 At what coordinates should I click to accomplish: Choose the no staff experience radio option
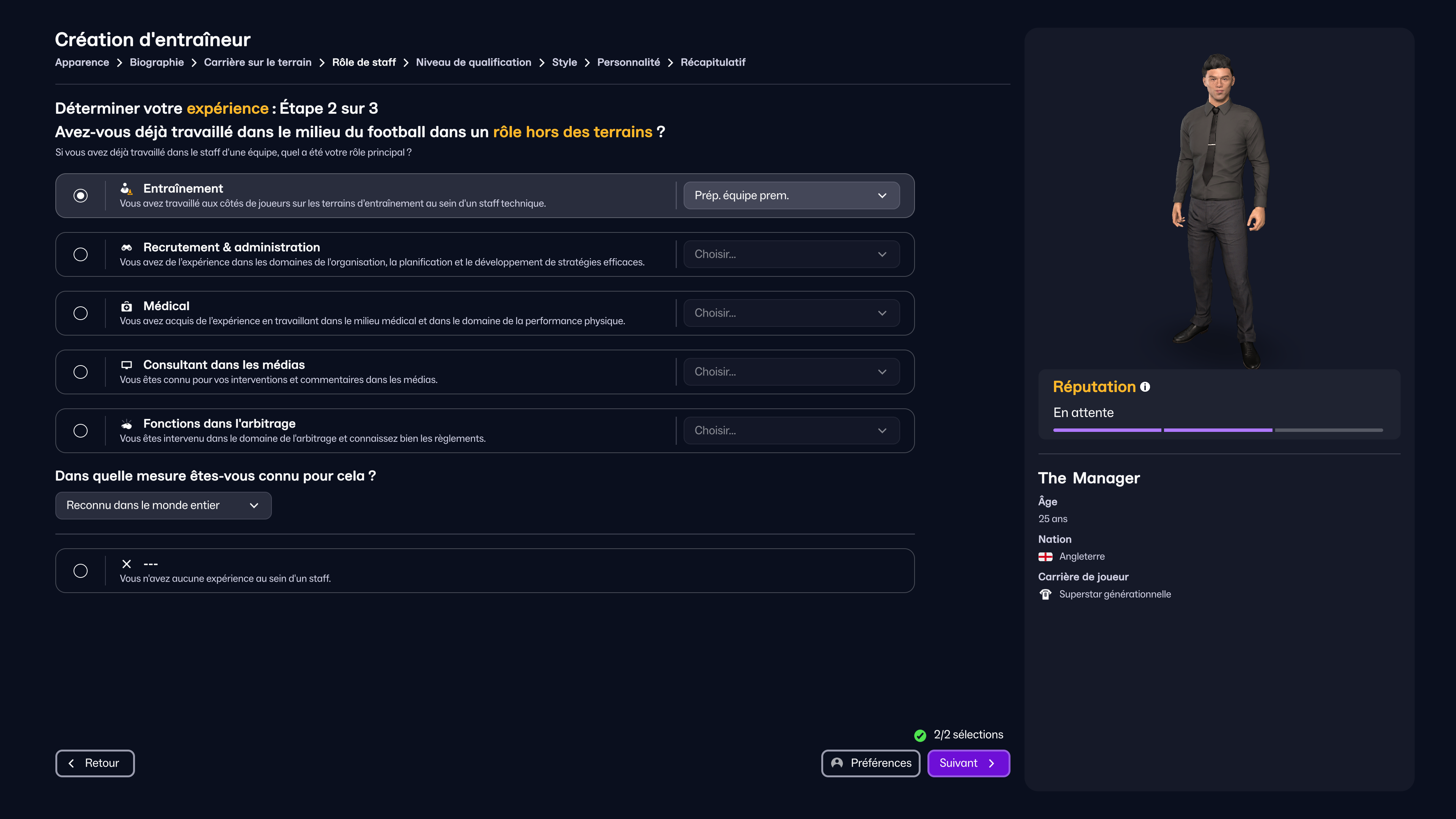point(80,571)
